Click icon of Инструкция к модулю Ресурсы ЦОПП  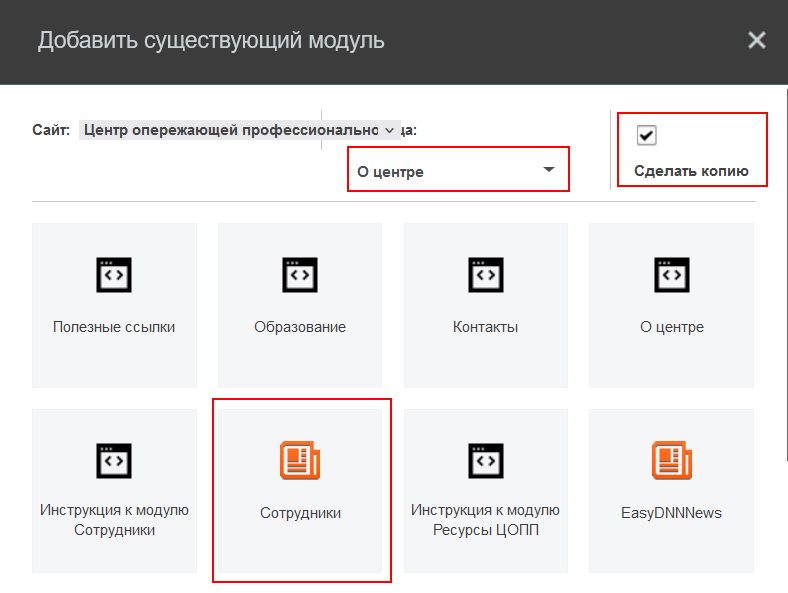point(485,460)
